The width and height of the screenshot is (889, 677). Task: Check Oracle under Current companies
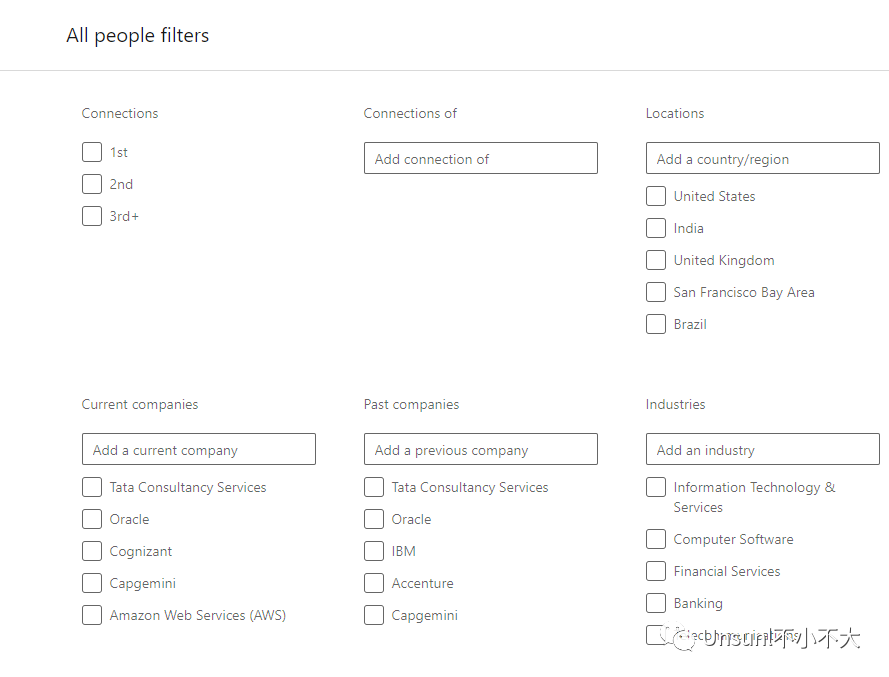pos(92,519)
